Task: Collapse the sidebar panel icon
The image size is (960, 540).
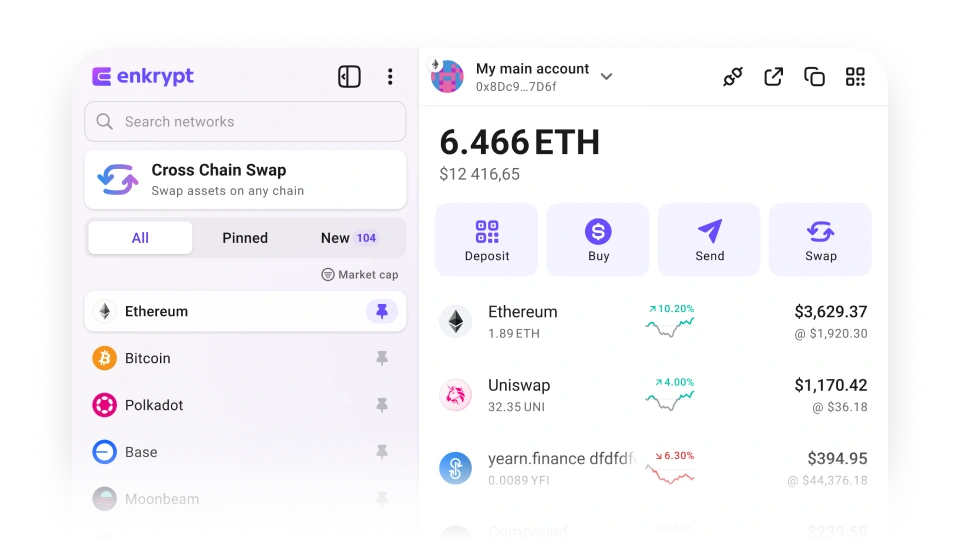Action: 349,77
